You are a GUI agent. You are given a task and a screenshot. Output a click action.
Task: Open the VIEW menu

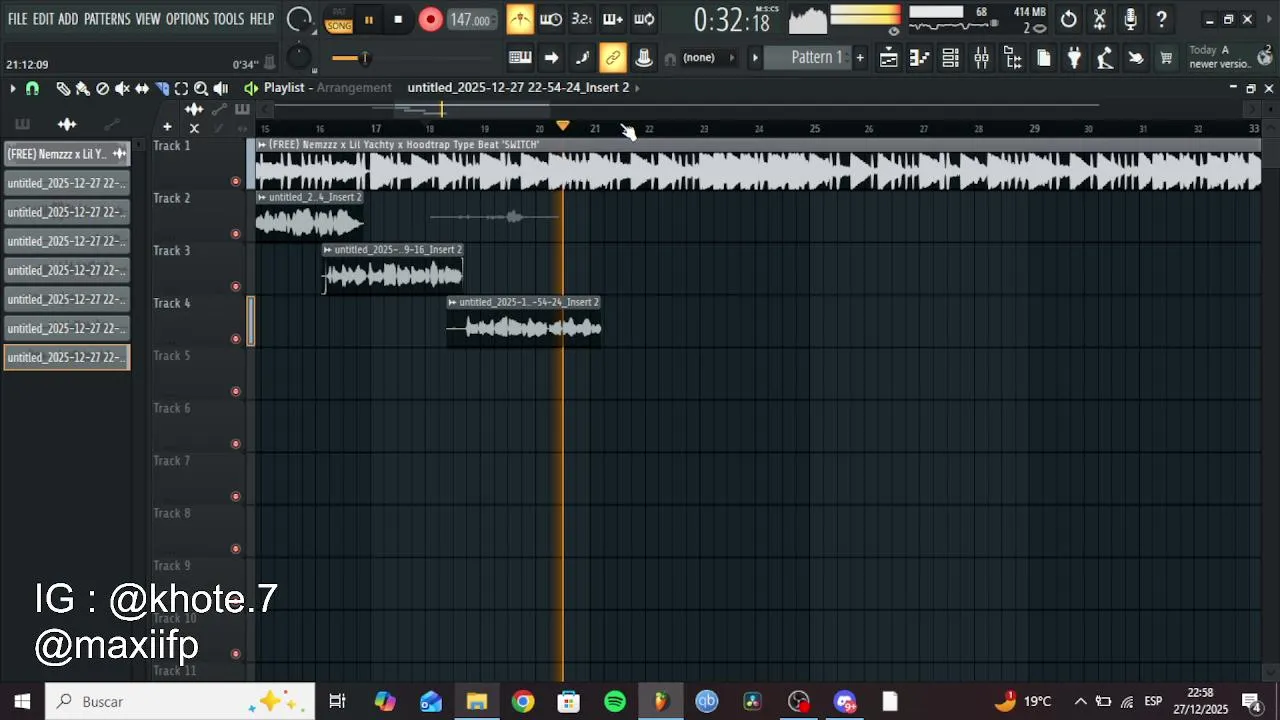(148, 19)
